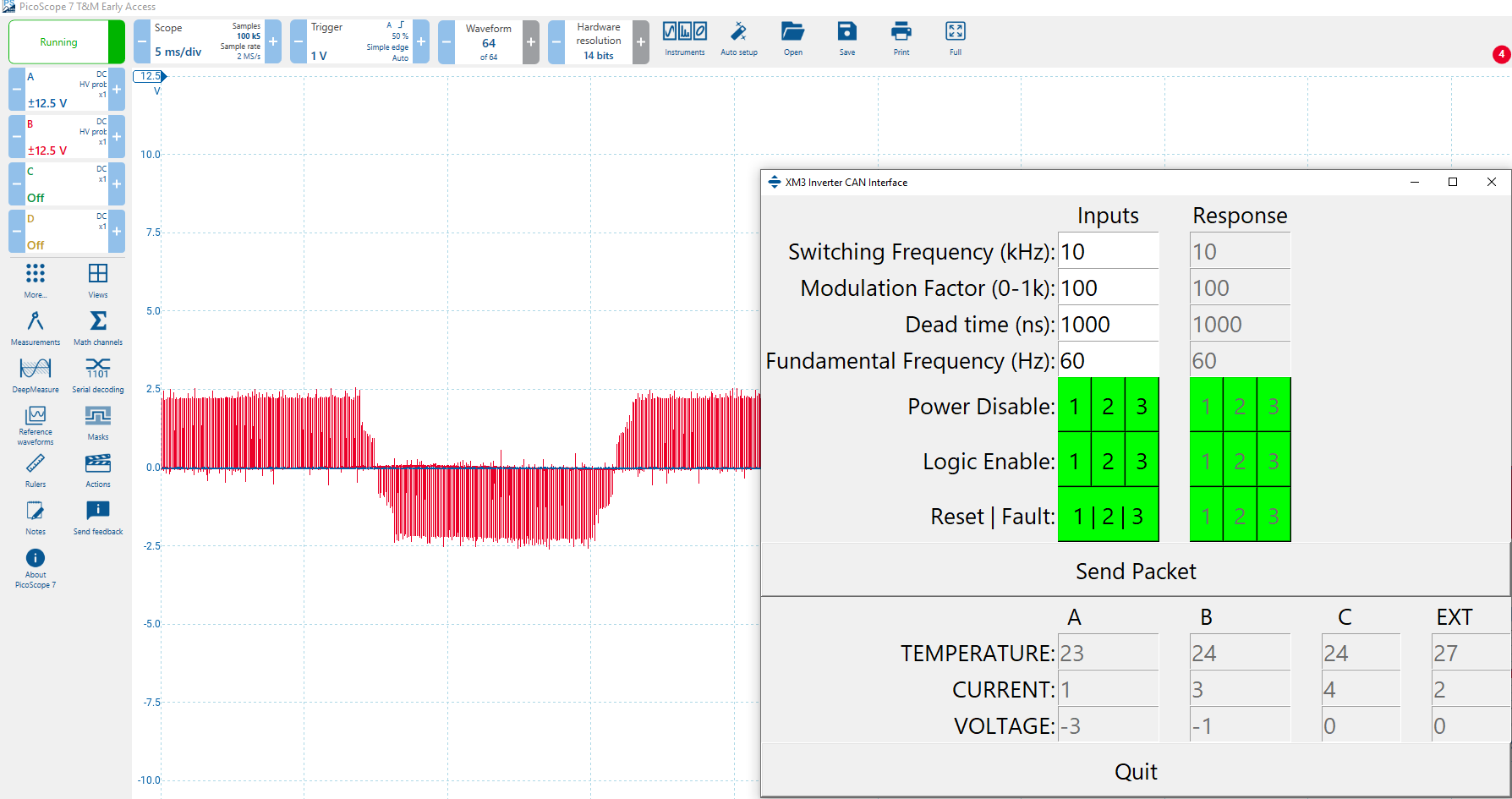The width and height of the screenshot is (1512, 799).
Task: Decrease Channel B range with minus
Action: 17,136
